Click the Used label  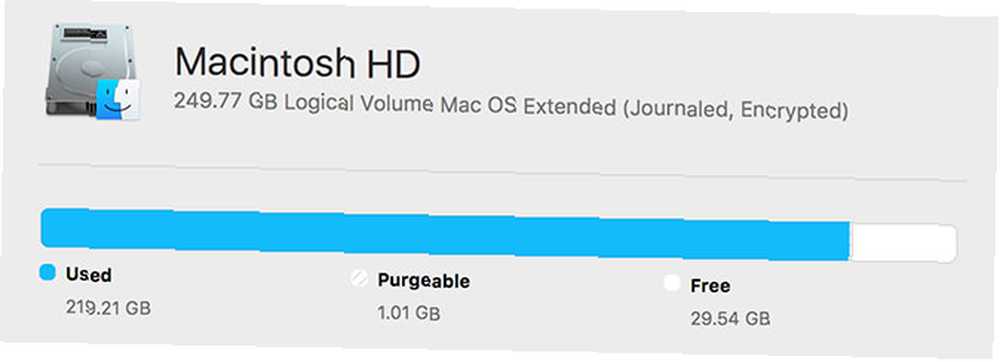pos(89,275)
